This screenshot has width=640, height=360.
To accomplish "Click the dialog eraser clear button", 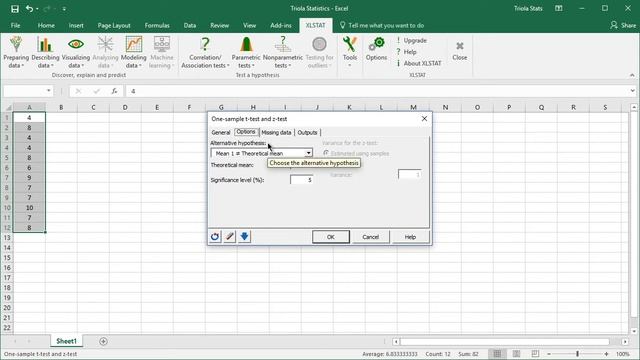I will pos(230,237).
